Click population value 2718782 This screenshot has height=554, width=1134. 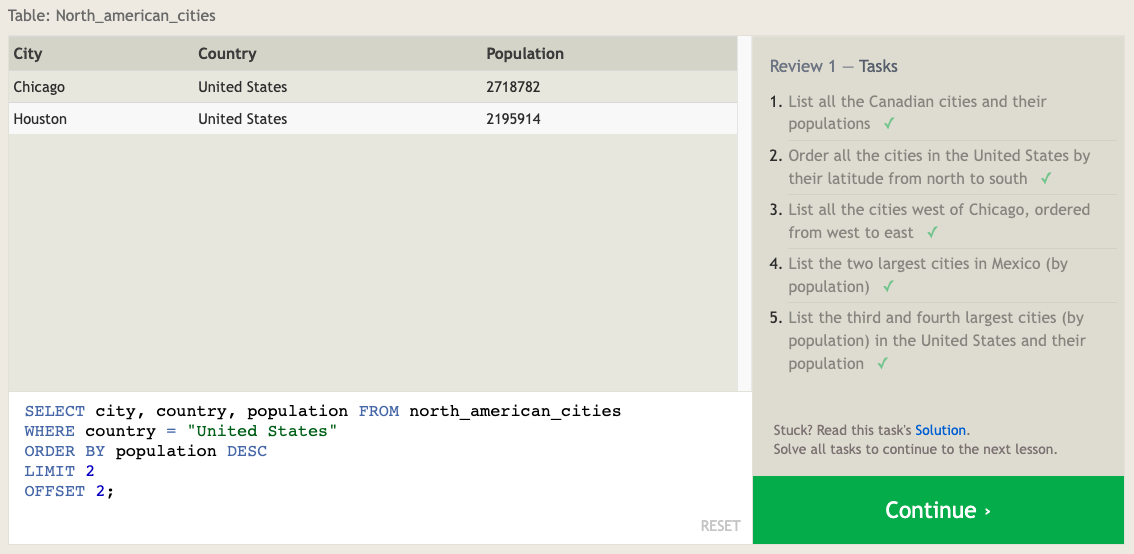point(513,87)
